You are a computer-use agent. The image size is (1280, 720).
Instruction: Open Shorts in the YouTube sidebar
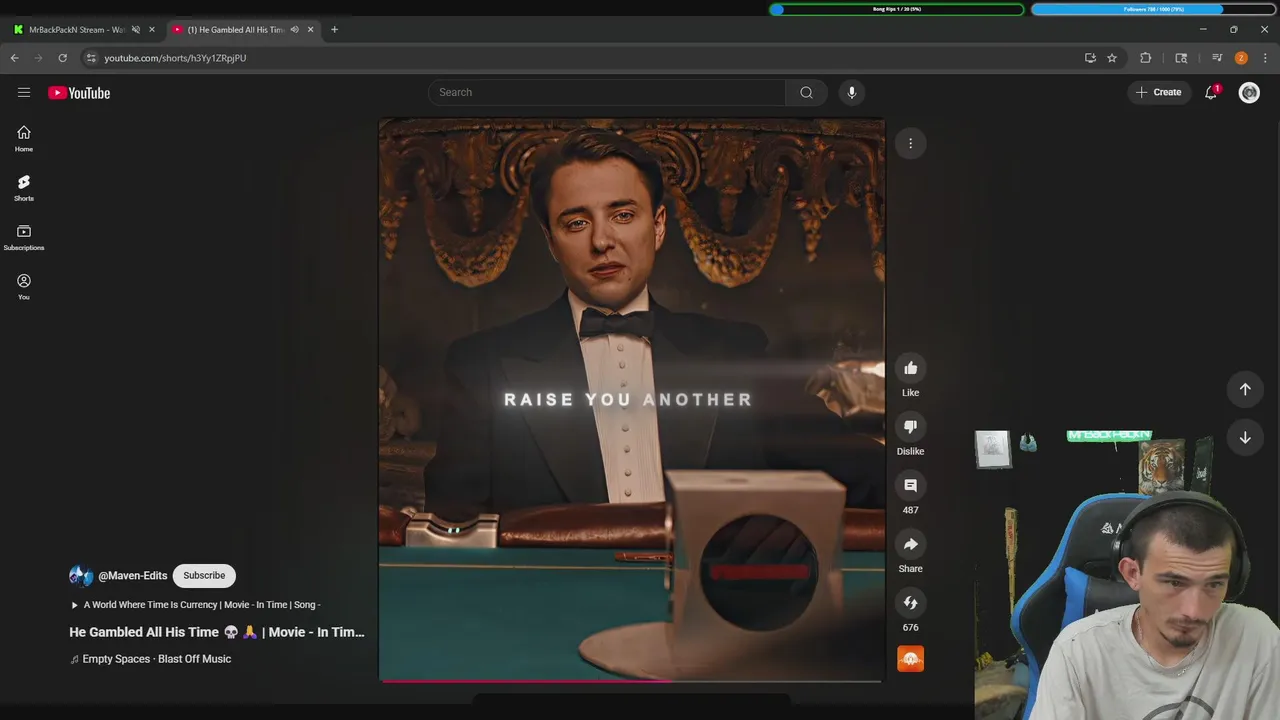point(24,187)
